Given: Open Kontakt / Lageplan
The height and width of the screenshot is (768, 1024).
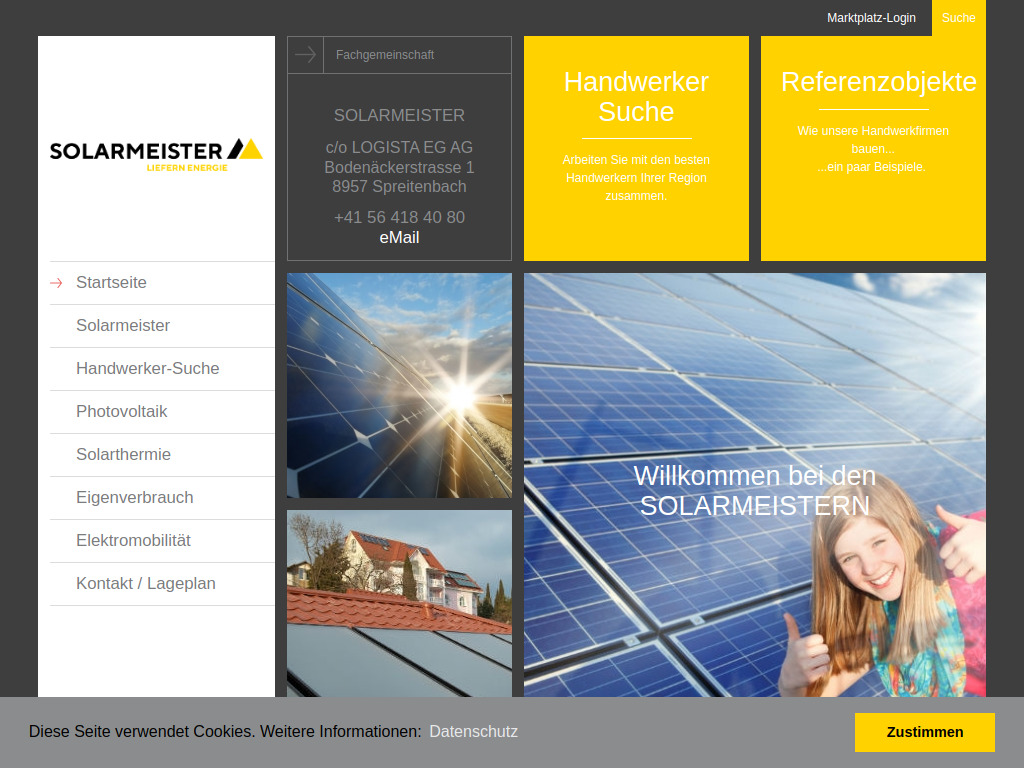Looking at the screenshot, I should click(x=145, y=584).
